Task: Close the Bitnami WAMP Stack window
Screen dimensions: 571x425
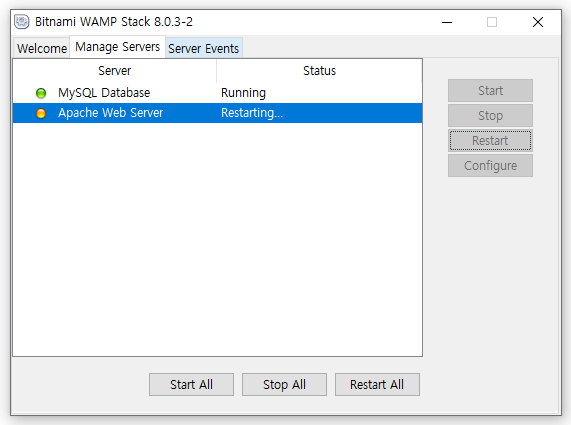Action: pos(538,22)
